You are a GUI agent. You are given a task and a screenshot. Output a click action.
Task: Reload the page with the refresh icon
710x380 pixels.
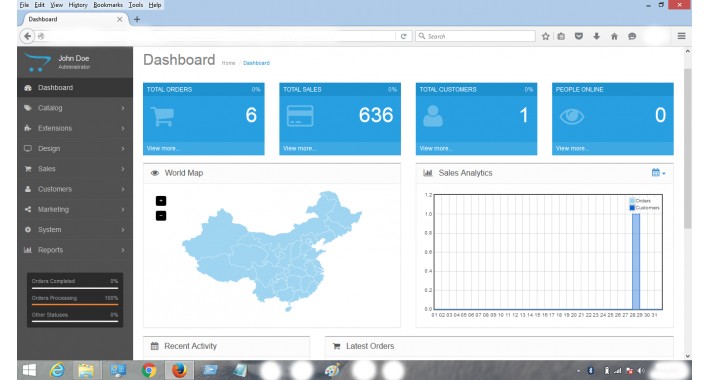pos(403,36)
